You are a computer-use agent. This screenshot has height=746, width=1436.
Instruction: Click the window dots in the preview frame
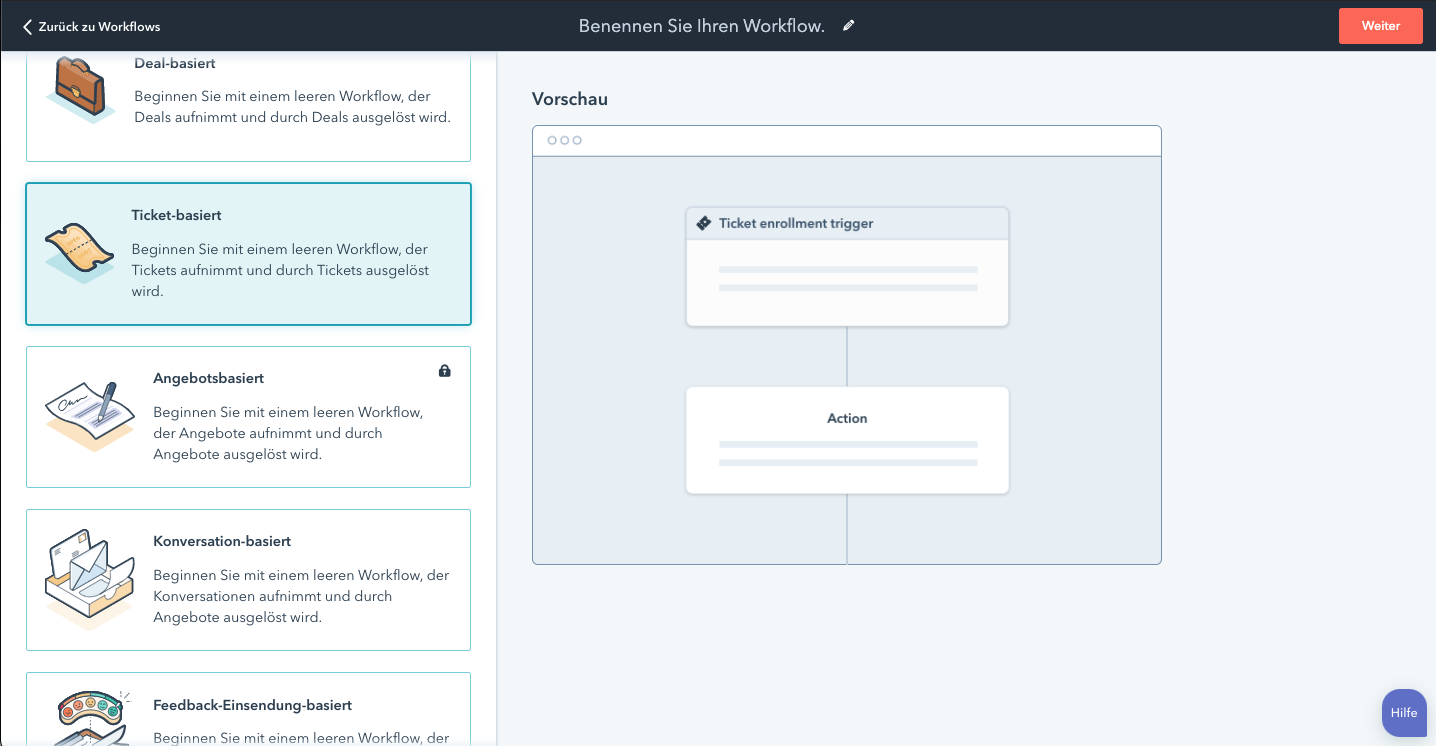[x=564, y=140]
